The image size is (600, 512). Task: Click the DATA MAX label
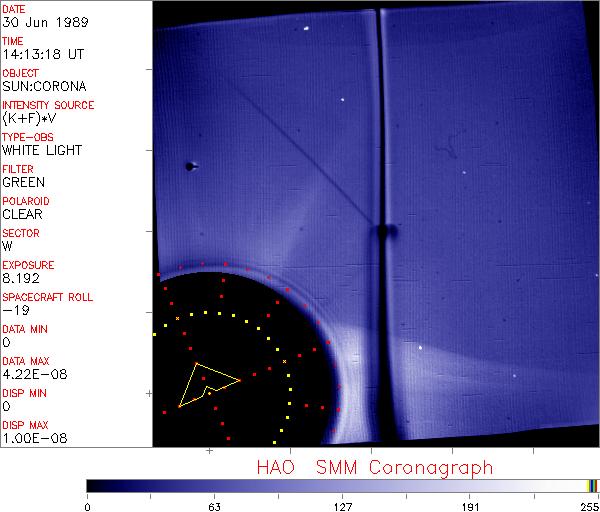coord(26,361)
